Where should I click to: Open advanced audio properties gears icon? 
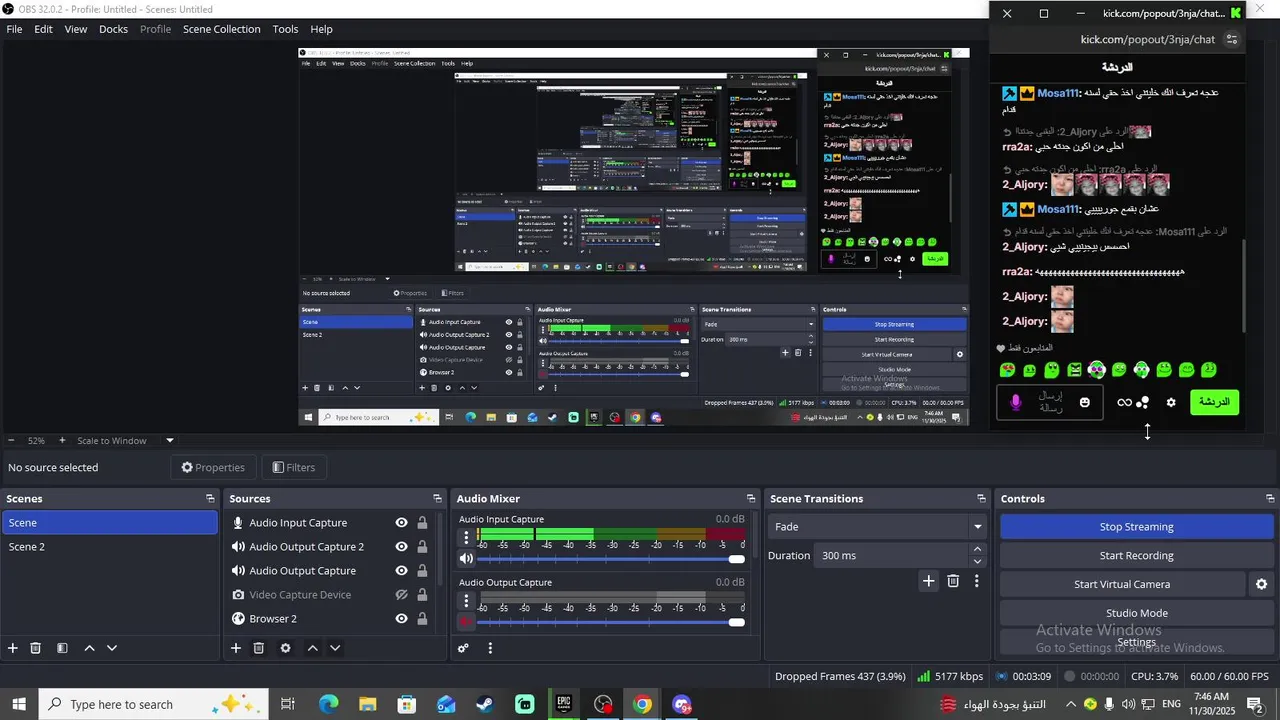click(463, 648)
